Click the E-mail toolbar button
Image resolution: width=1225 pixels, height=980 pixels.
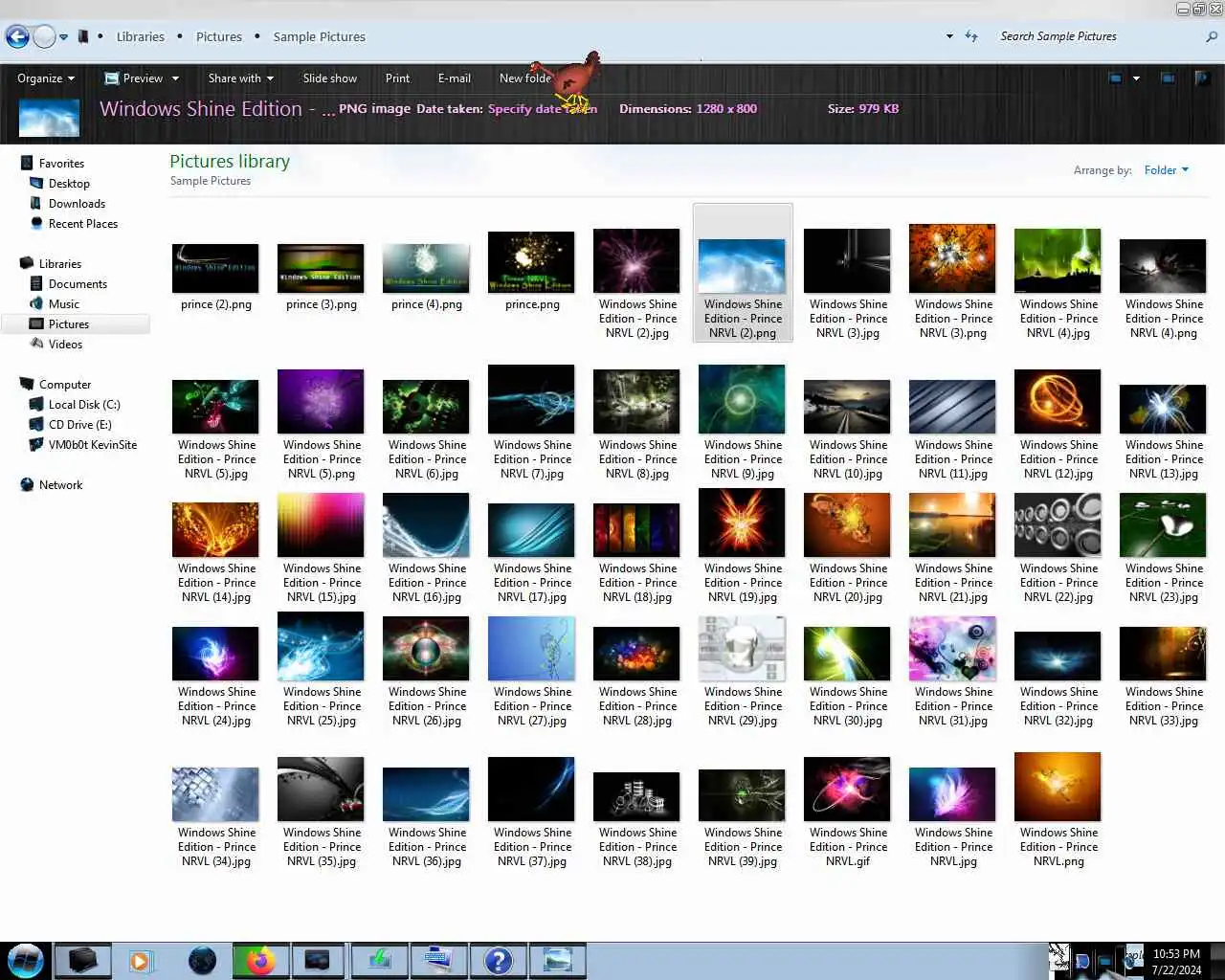coord(455,78)
